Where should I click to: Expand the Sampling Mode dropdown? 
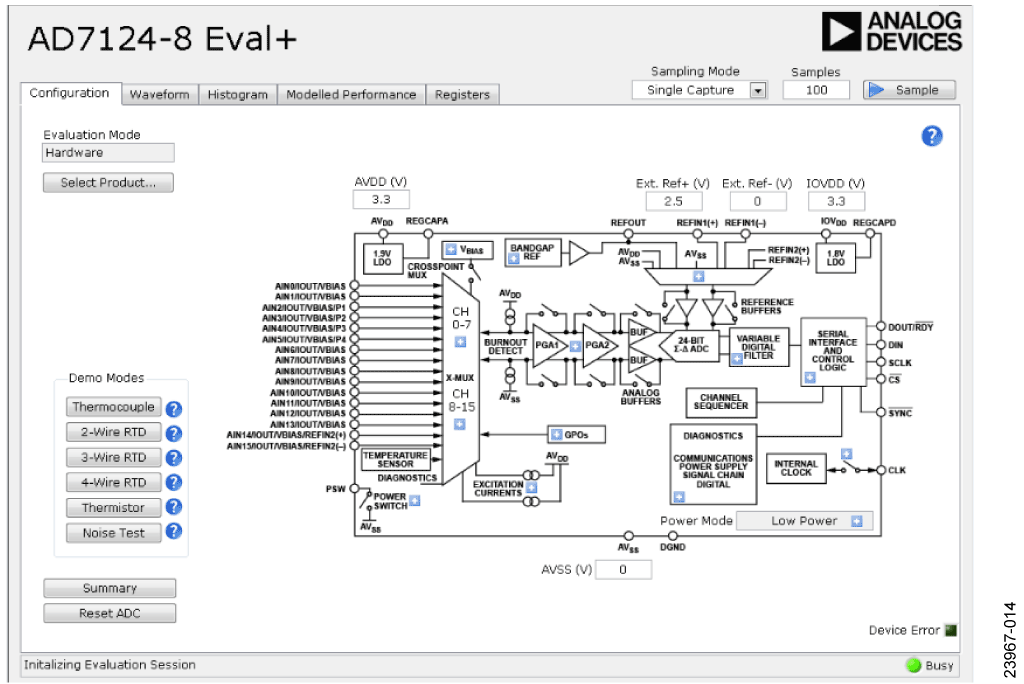[757, 90]
